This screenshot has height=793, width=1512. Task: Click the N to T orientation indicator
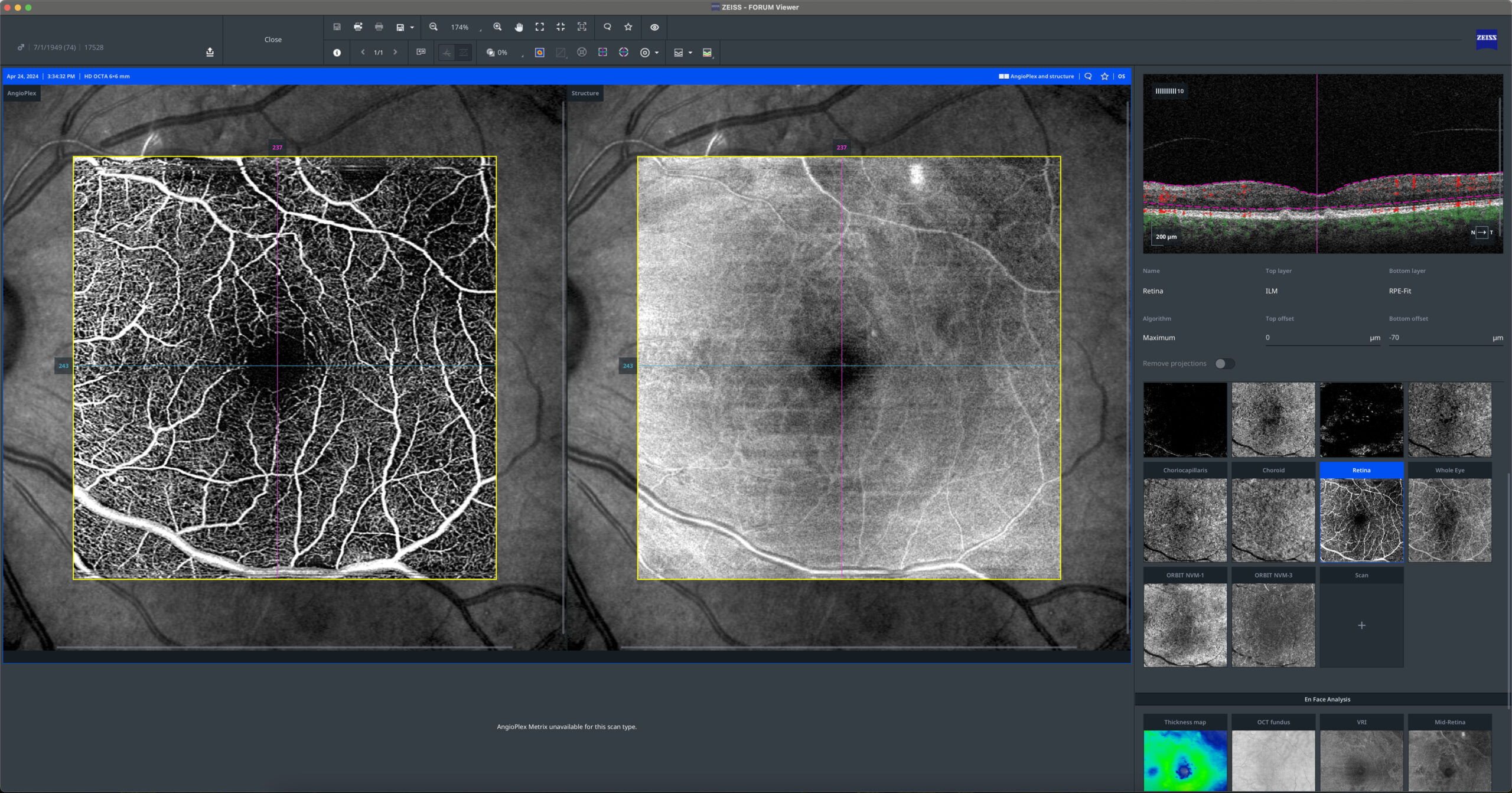point(1482,233)
